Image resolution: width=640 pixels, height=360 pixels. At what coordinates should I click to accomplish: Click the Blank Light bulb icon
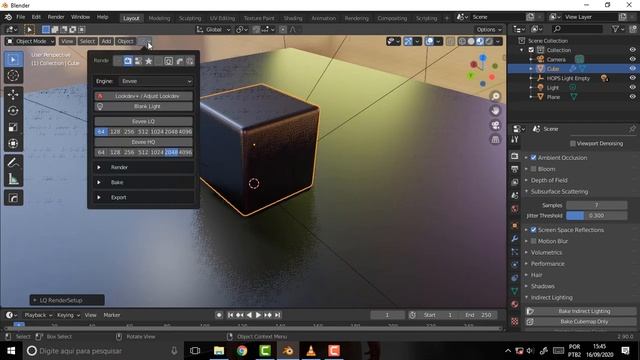coord(100,107)
